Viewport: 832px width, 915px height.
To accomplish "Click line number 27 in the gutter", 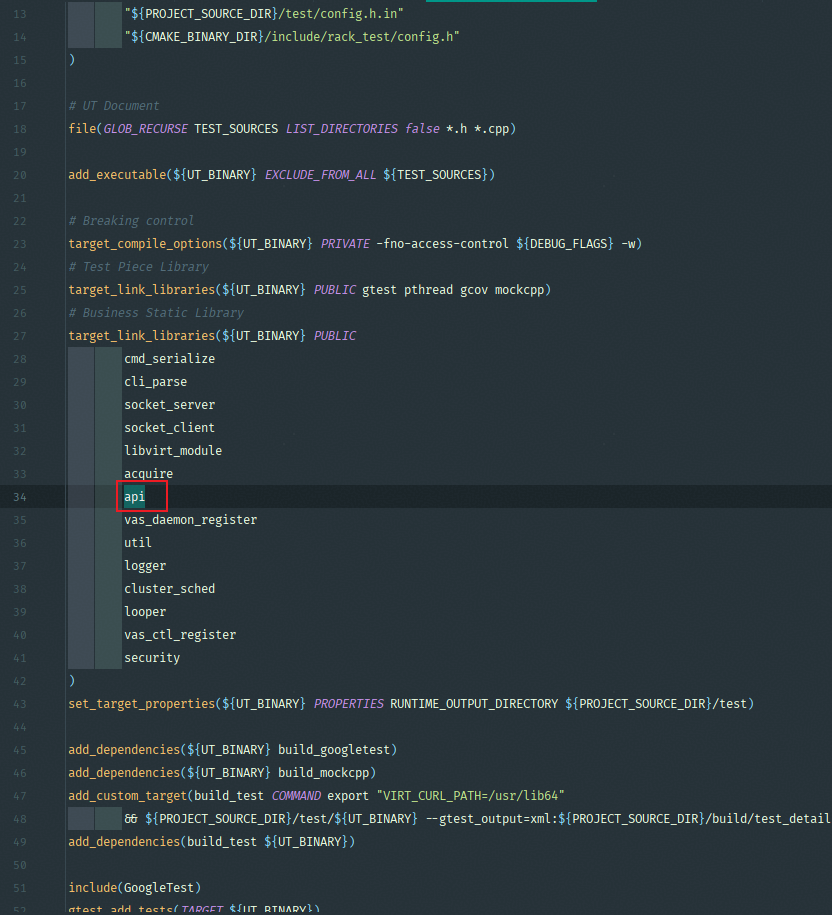I will tap(20, 336).
